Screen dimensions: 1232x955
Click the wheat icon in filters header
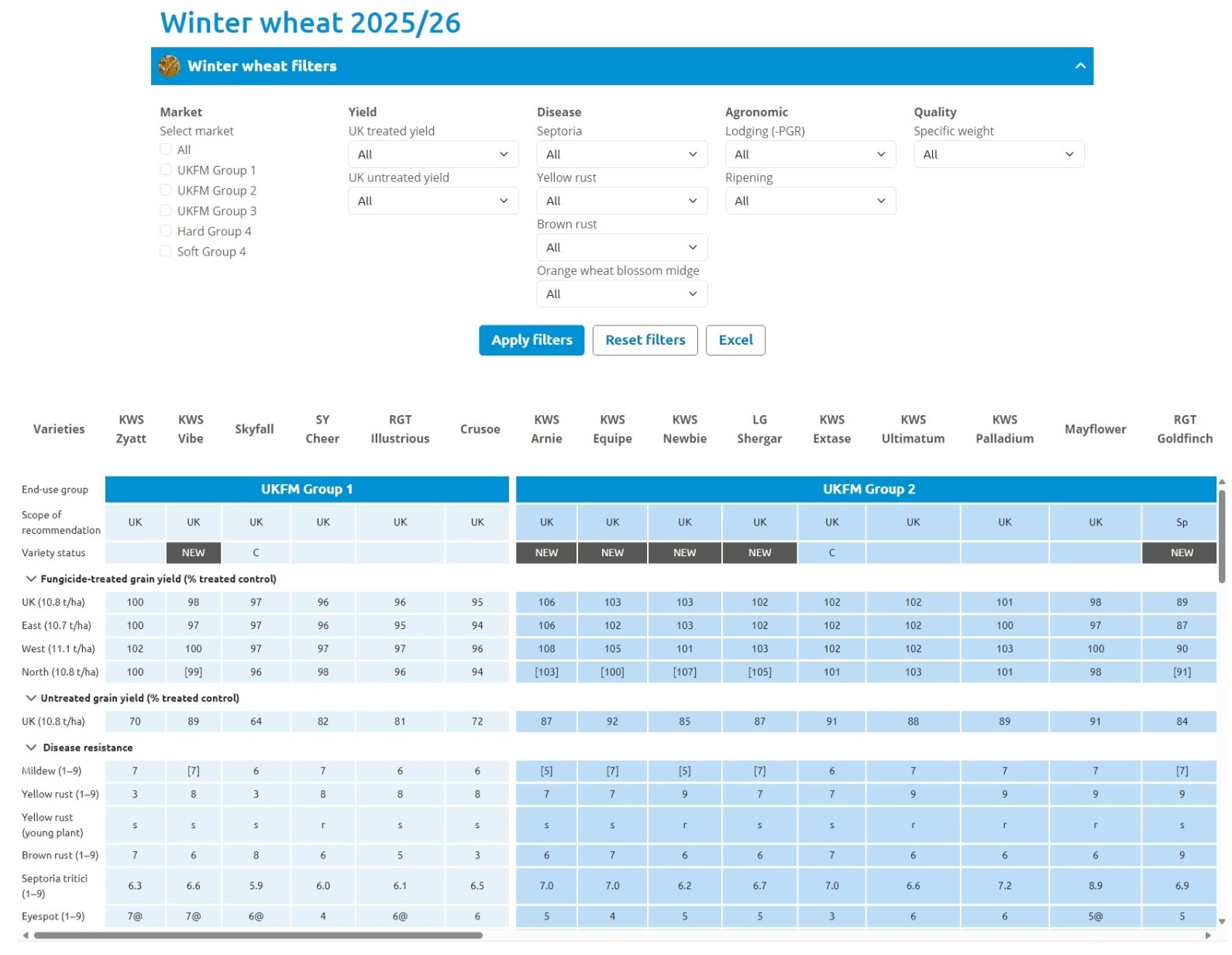click(169, 66)
